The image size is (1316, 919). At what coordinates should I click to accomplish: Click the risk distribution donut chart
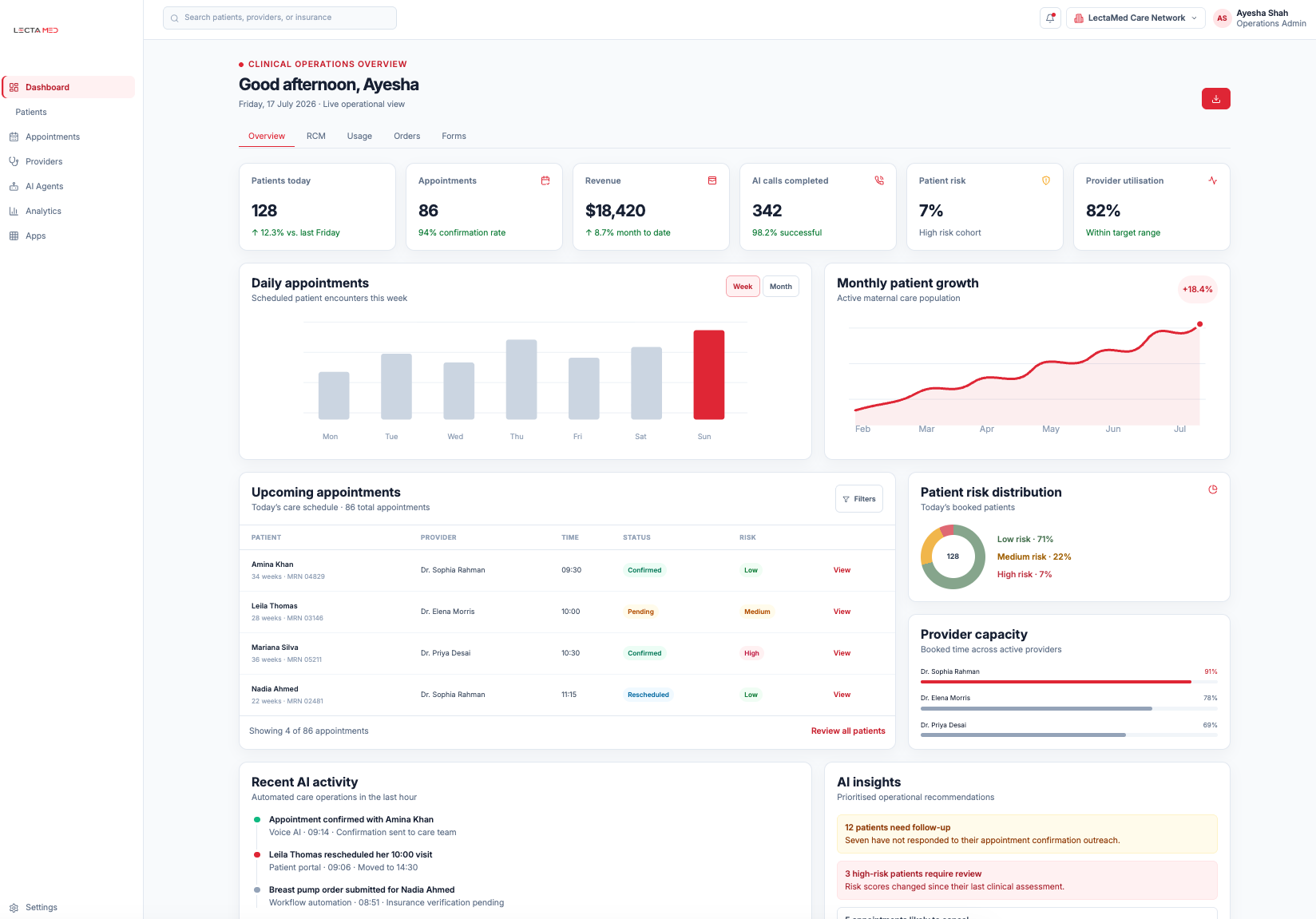pos(953,557)
